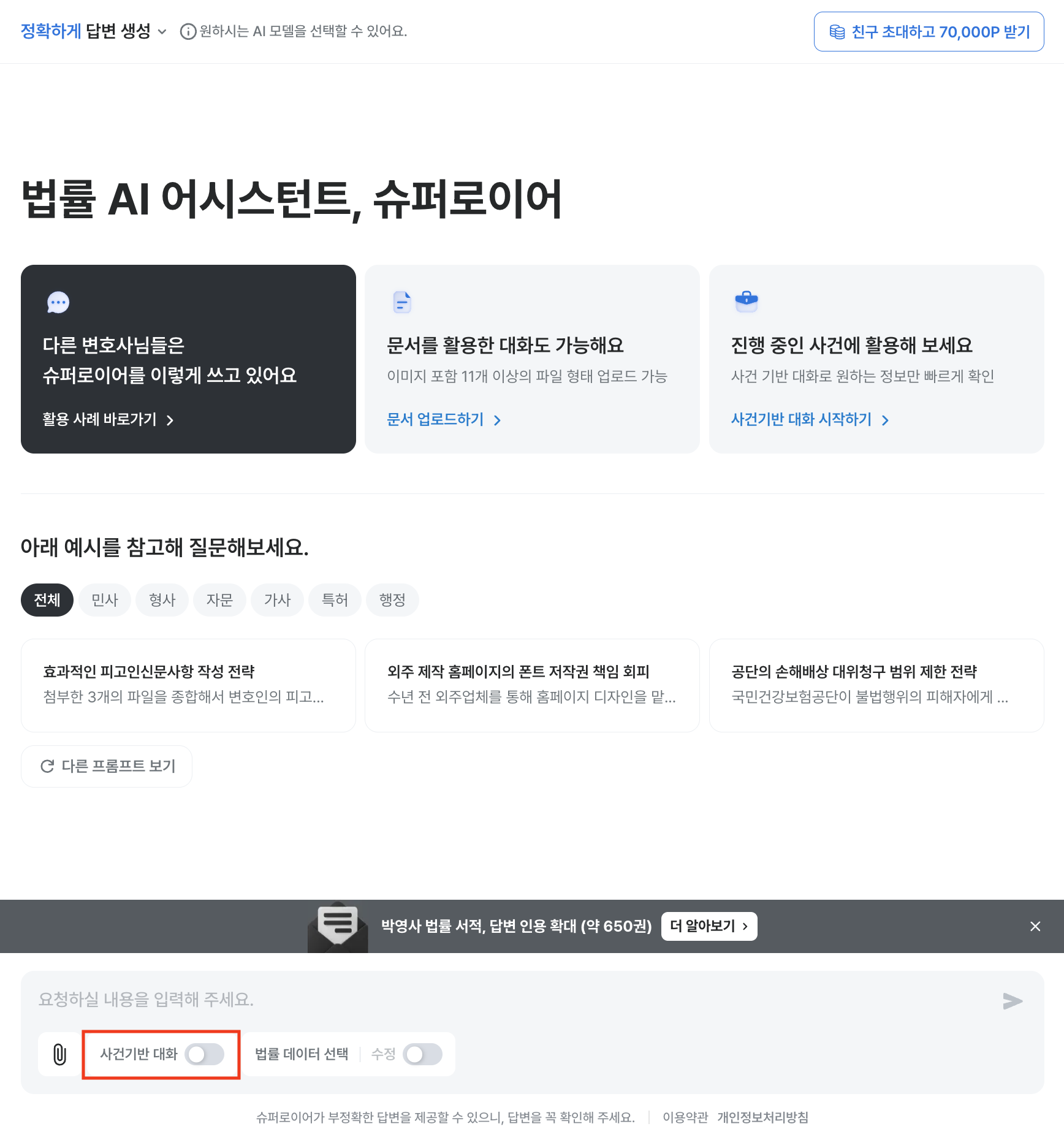
Task: Close the legal books announcement banner
Action: (x=1035, y=926)
